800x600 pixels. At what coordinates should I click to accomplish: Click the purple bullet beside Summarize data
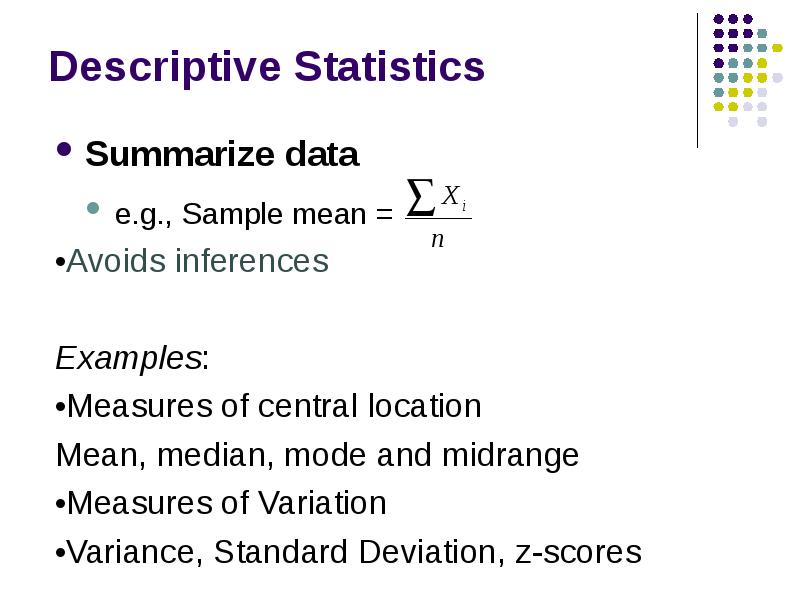coord(63,151)
